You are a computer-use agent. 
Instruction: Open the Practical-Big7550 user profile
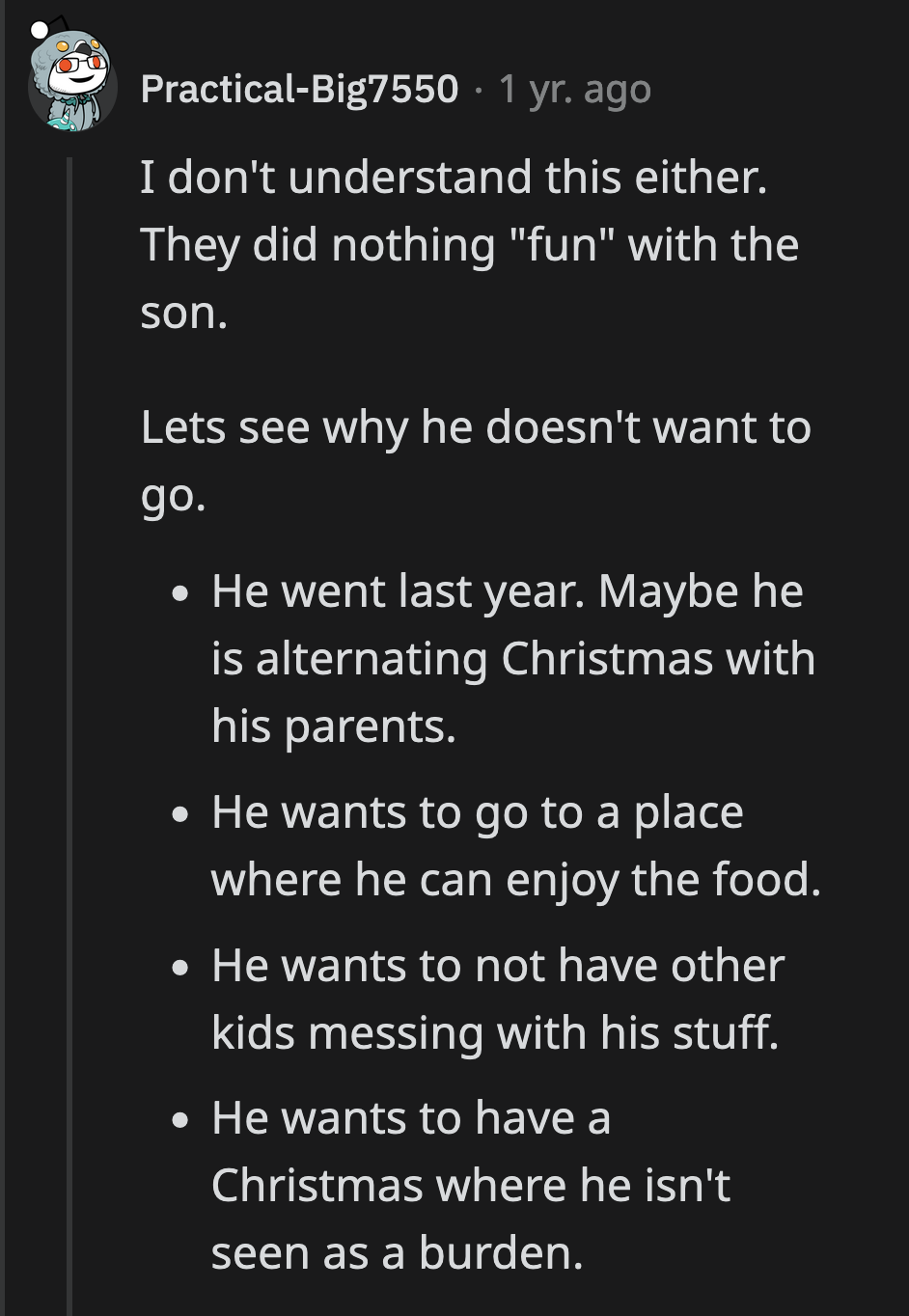299,88
